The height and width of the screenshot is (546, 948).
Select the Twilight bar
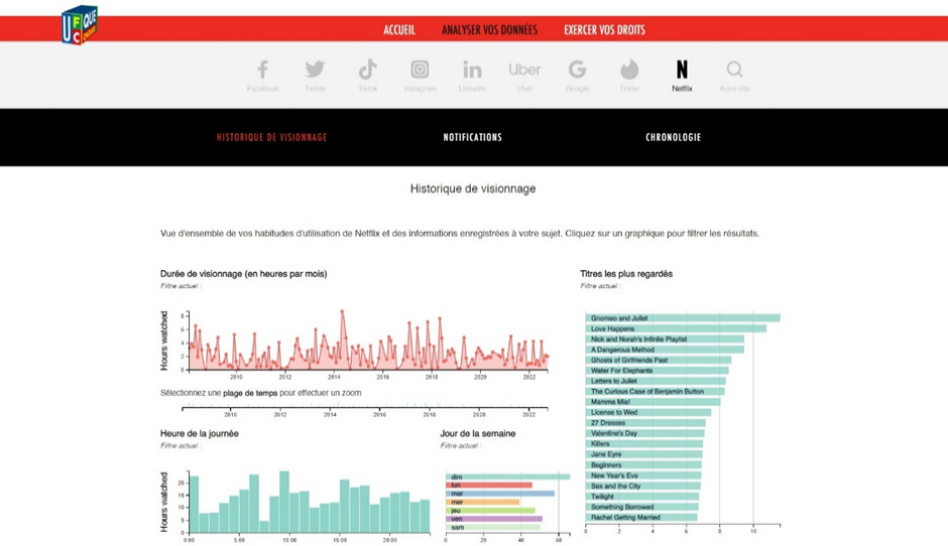(x=642, y=496)
